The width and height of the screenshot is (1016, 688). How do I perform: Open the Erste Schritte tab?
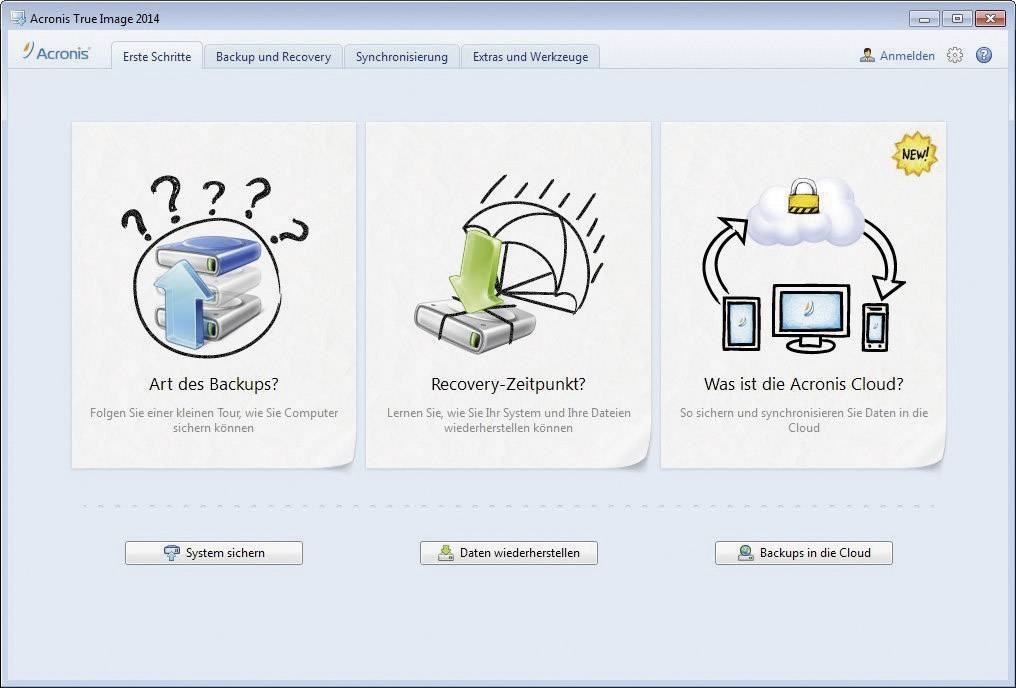157,56
